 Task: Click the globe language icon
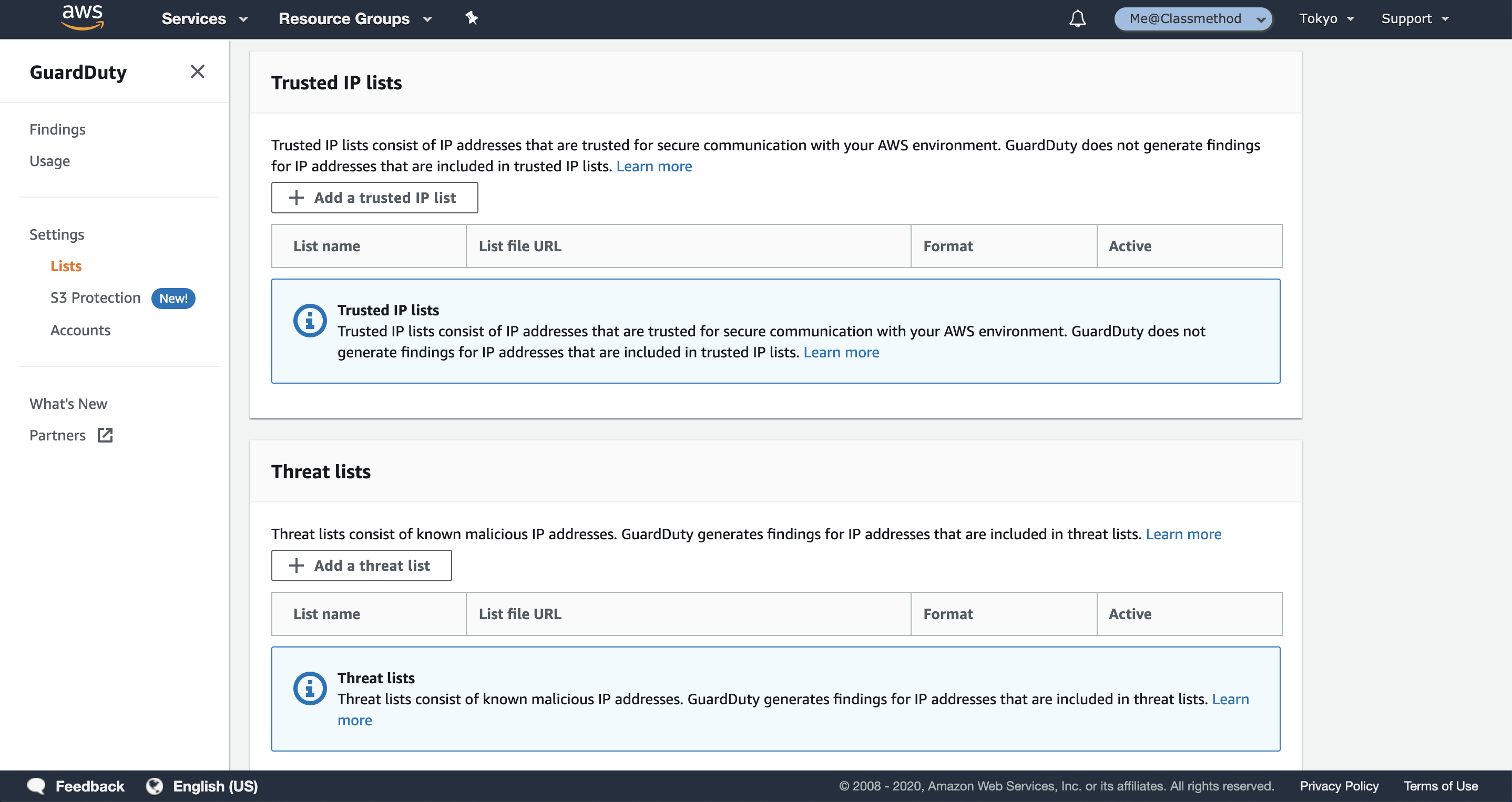pyautogui.click(x=155, y=786)
